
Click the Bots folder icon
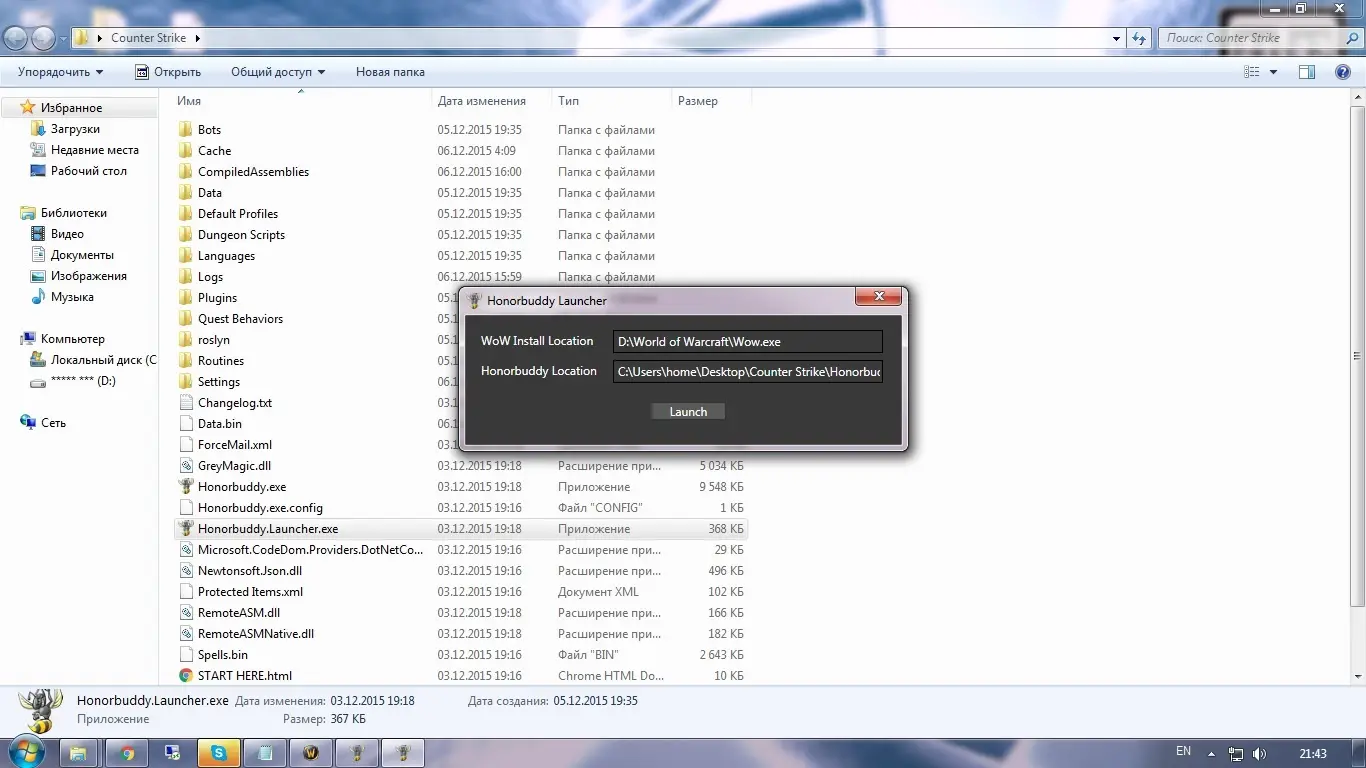pyautogui.click(x=186, y=130)
